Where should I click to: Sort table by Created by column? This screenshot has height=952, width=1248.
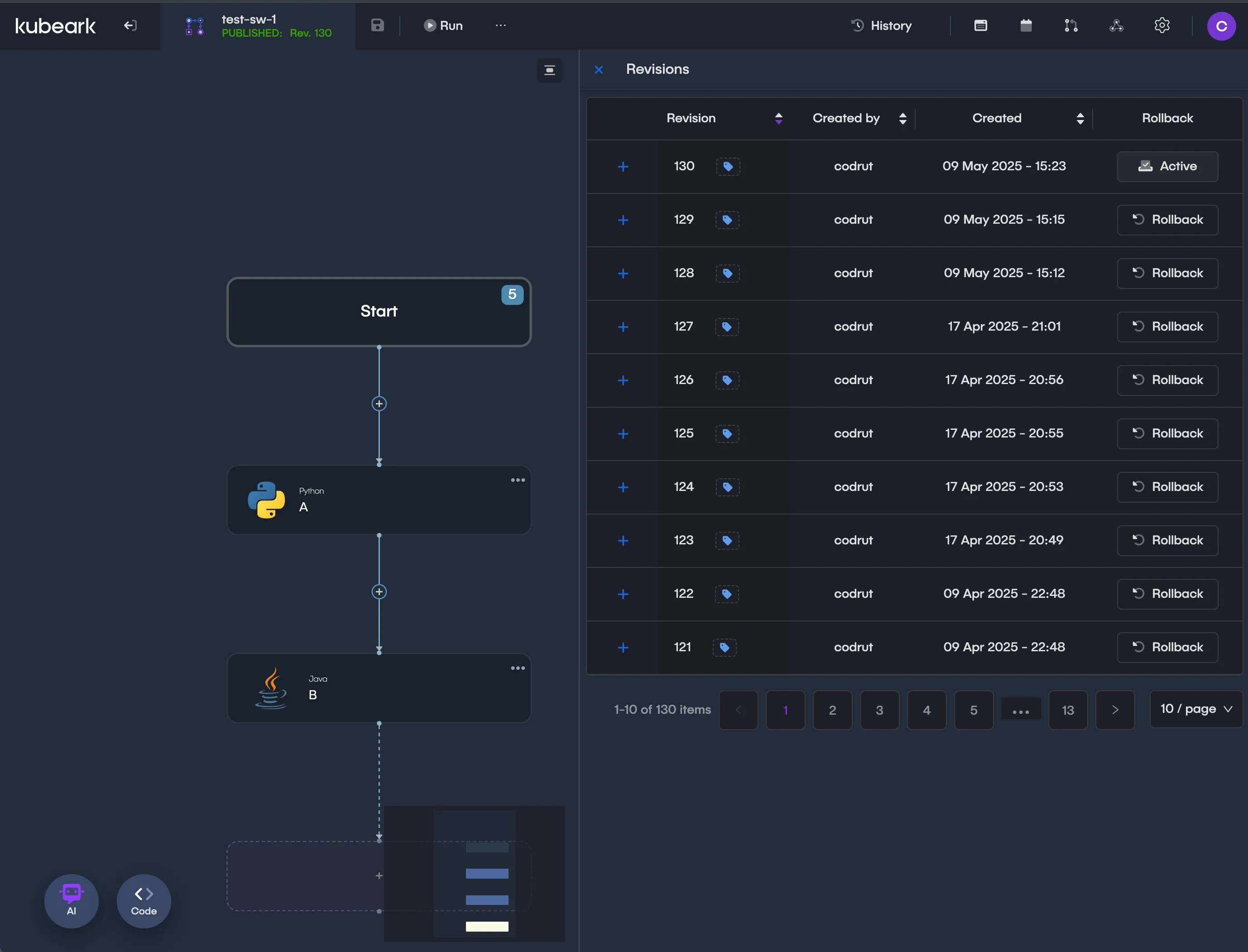coord(902,118)
